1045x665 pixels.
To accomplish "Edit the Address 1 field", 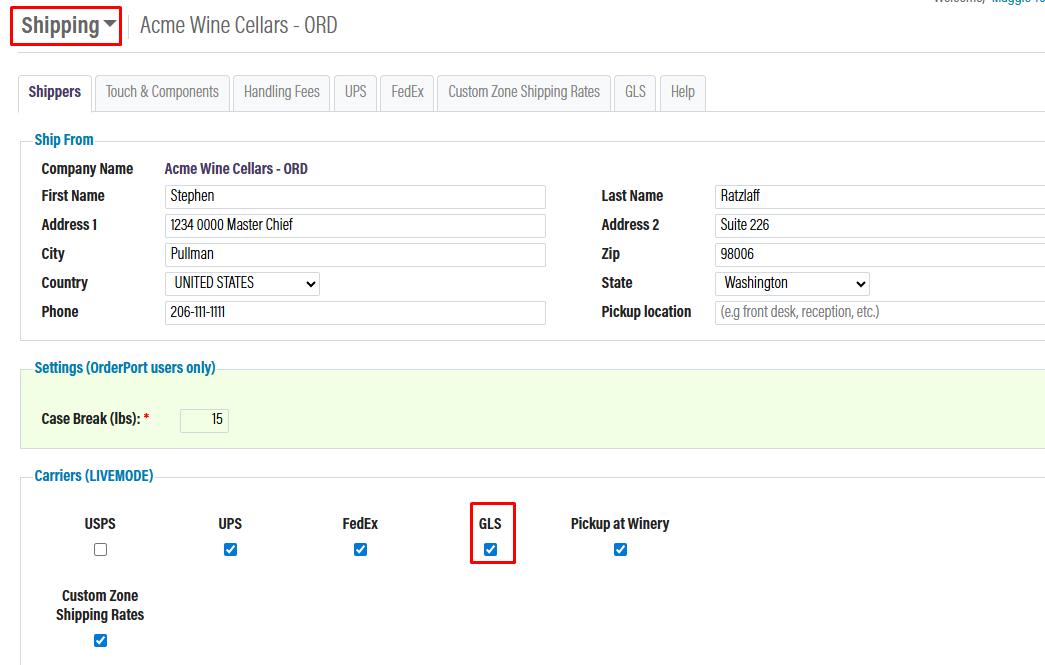I will 355,225.
